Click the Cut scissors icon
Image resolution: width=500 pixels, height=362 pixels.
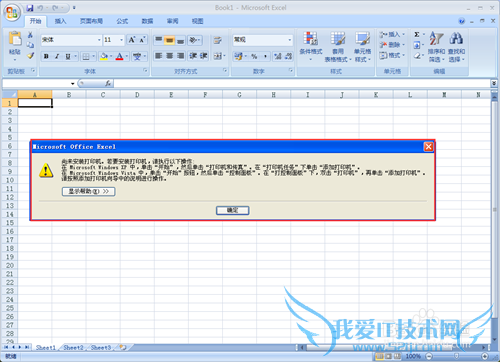30,35
